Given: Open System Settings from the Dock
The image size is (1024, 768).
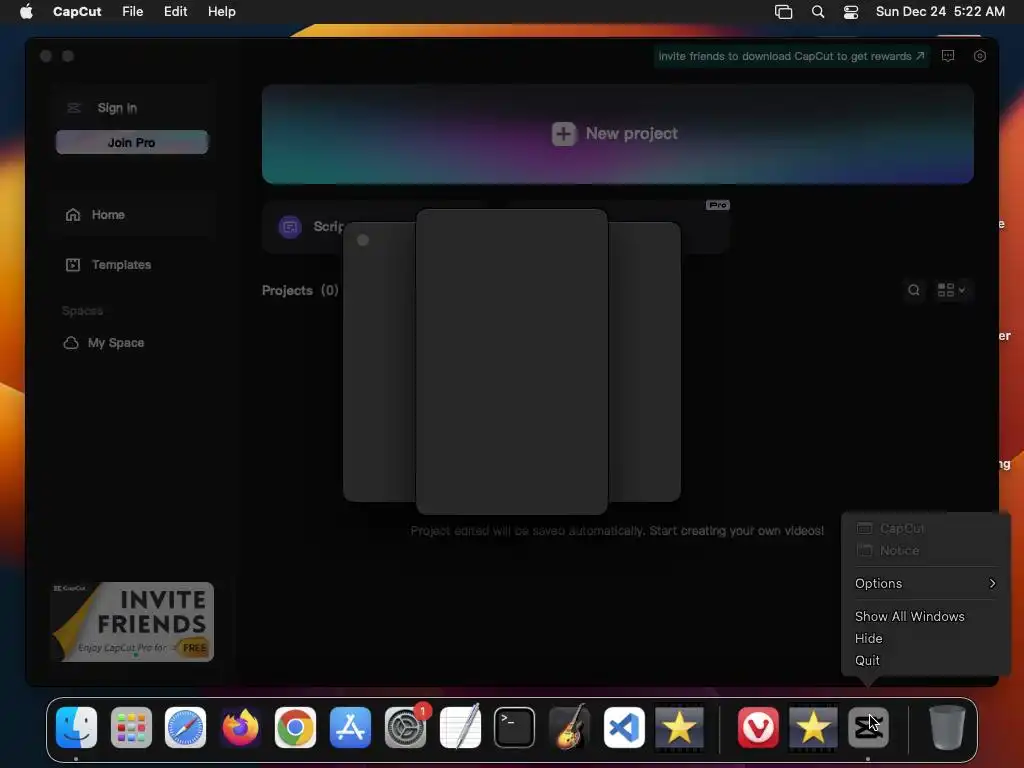Looking at the screenshot, I should [x=405, y=727].
